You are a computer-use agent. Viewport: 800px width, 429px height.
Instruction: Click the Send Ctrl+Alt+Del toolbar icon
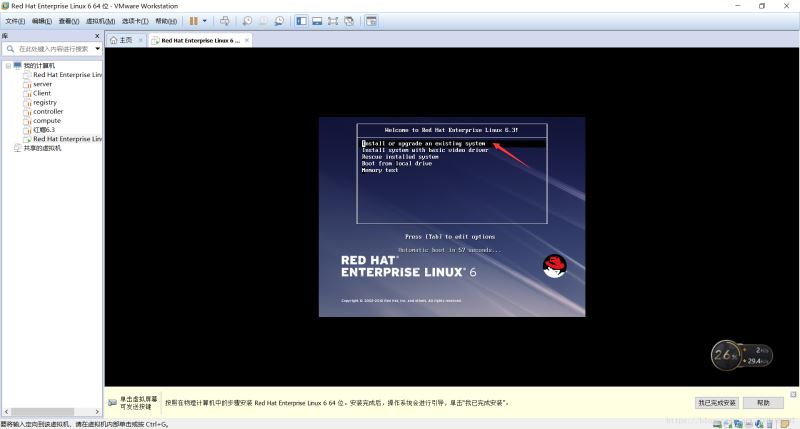coord(224,20)
